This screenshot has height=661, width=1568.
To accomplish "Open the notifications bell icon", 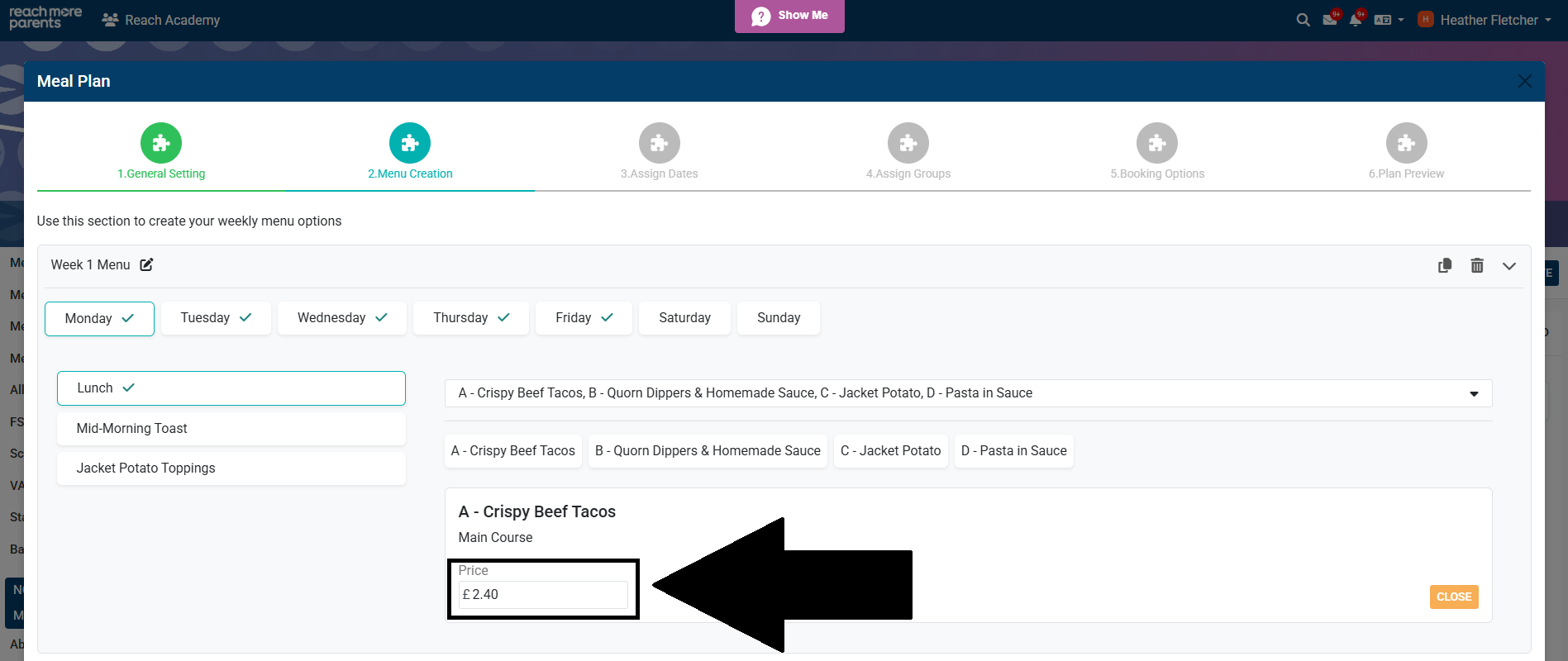I will (1355, 20).
